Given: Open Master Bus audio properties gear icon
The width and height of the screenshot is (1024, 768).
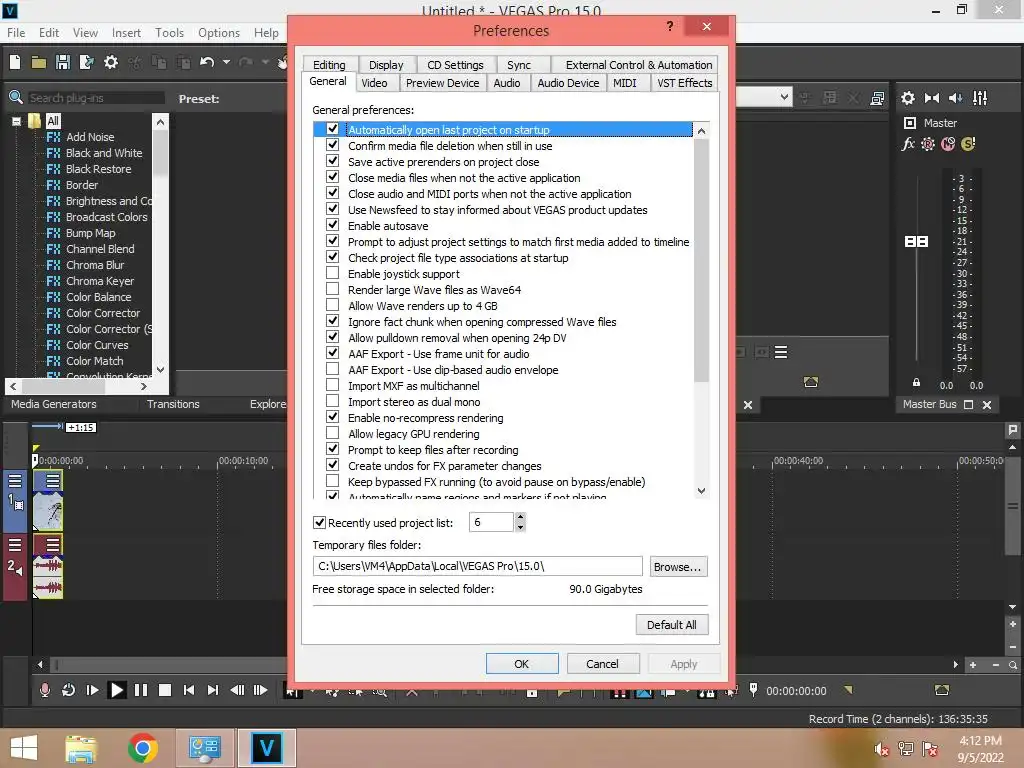Looking at the screenshot, I should click(x=908, y=98).
